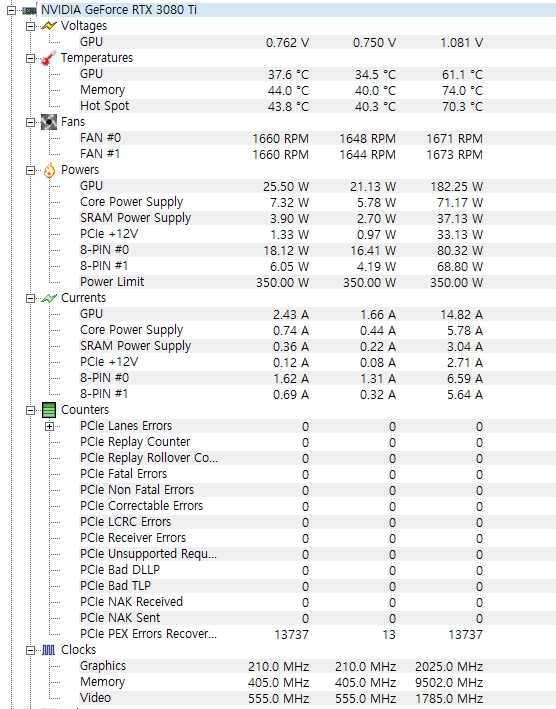Collapse the Counters group
This screenshot has height=709, width=556.
30,410
